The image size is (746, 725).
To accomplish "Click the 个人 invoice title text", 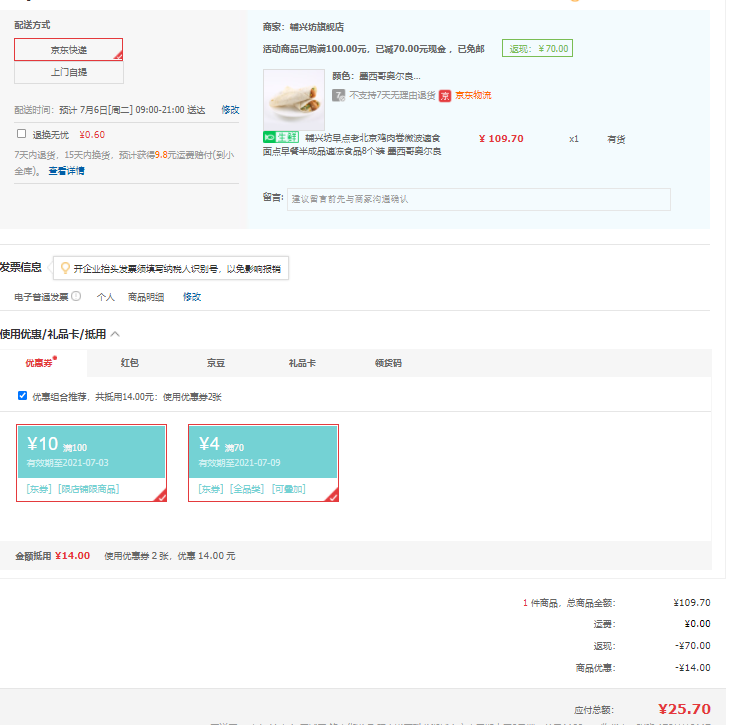I will coord(106,297).
